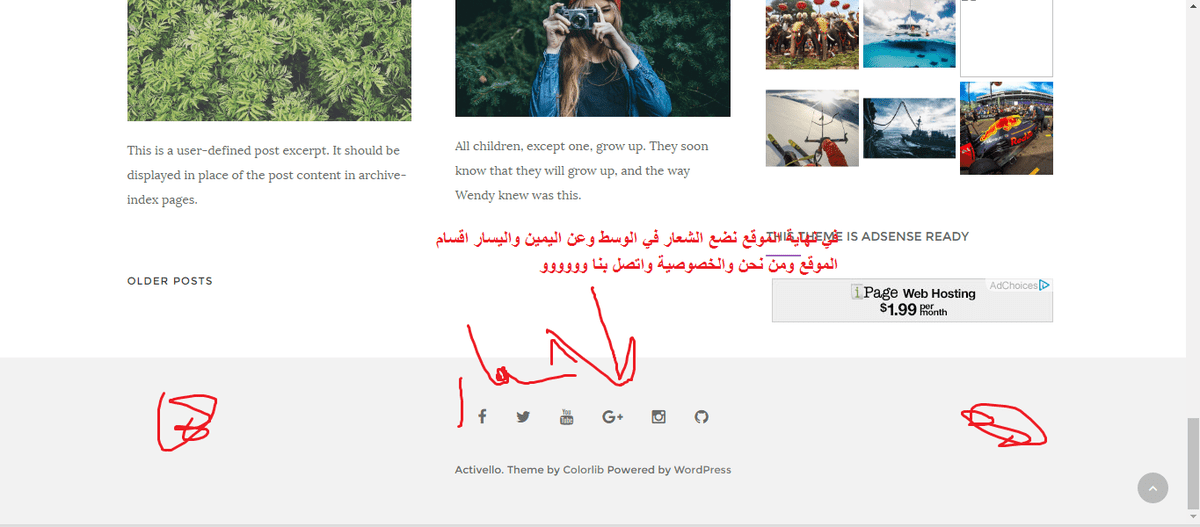Open the ship at sea thumbnail

(909, 128)
